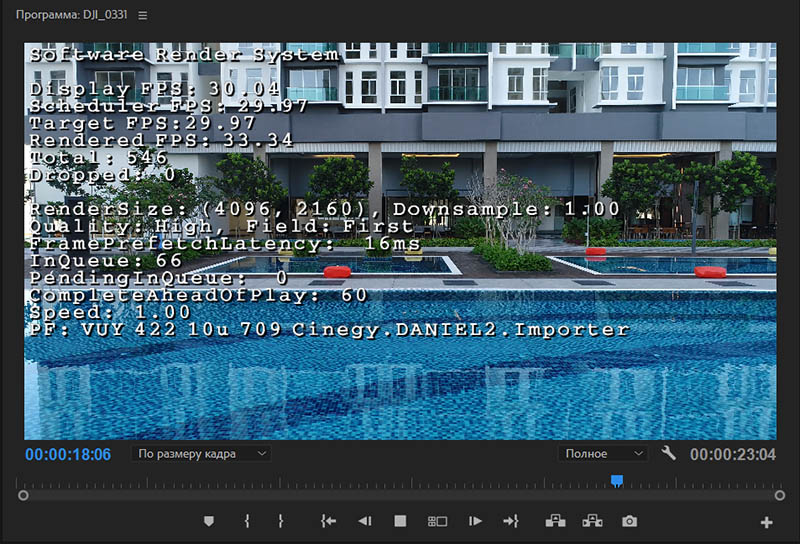800x544 pixels.
Task: Go to In point button
Action: pos(328,521)
